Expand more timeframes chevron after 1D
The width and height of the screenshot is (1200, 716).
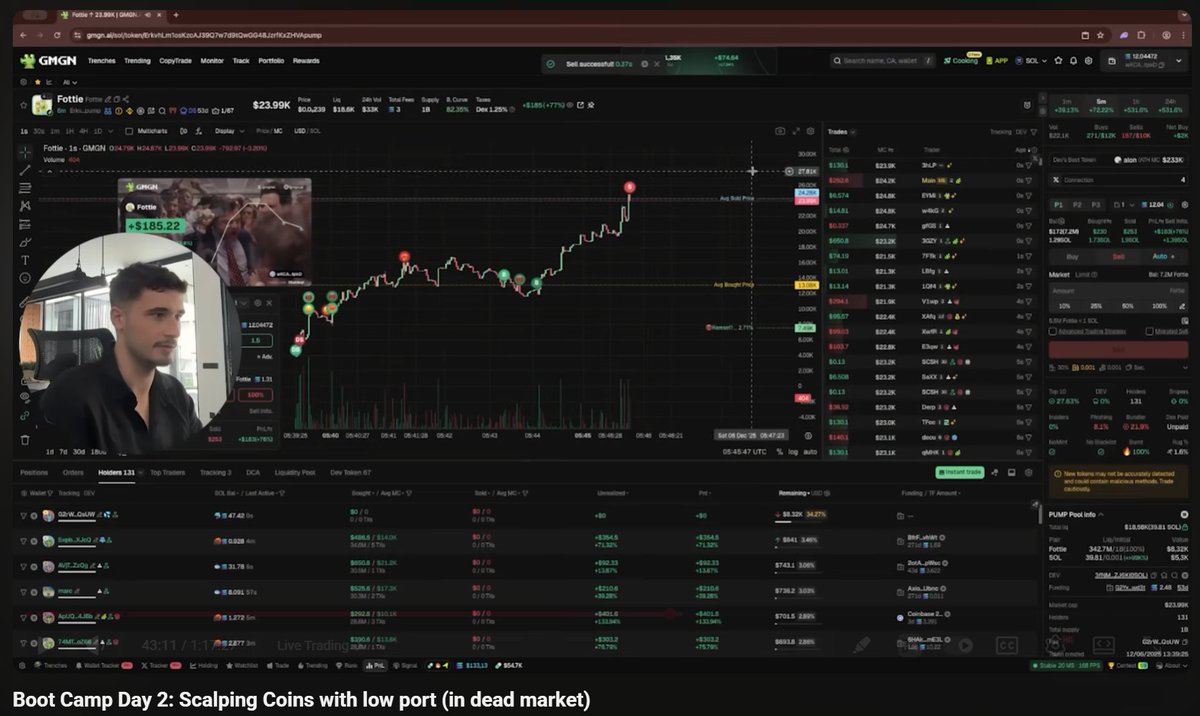[x=109, y=131]
